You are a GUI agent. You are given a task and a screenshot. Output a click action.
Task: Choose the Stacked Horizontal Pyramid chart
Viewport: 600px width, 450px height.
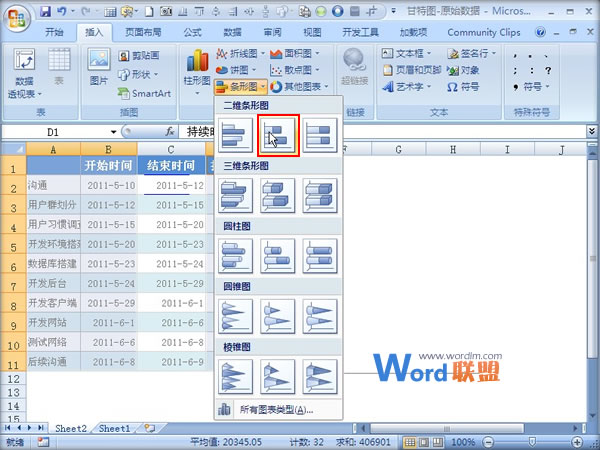click(x=278, y=377)
